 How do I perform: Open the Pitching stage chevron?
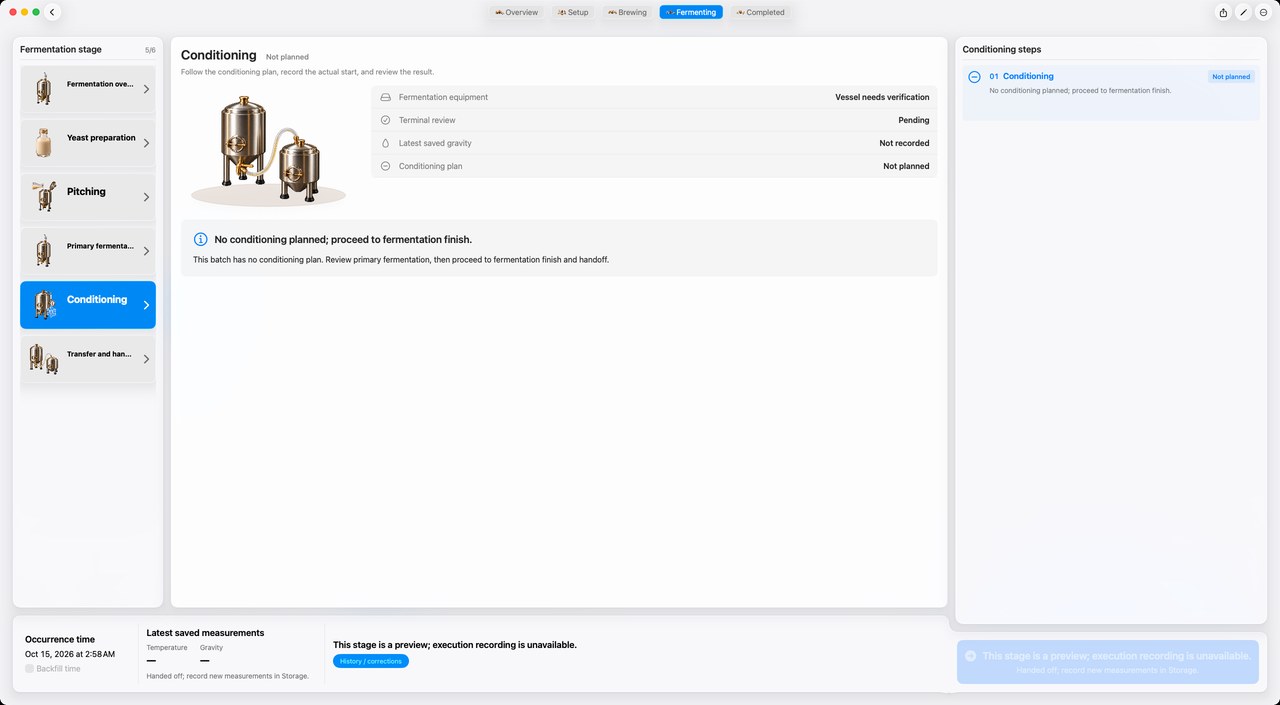146,197
